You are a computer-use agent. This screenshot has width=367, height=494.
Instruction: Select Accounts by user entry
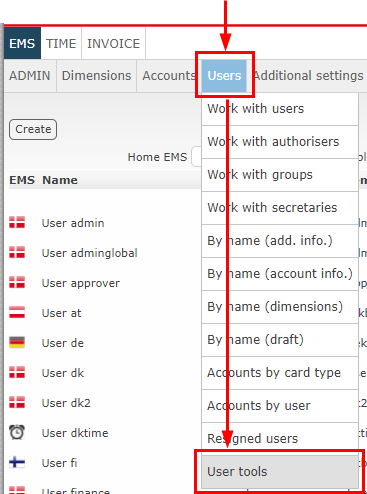pyautogui.click(x=280, y=406)
